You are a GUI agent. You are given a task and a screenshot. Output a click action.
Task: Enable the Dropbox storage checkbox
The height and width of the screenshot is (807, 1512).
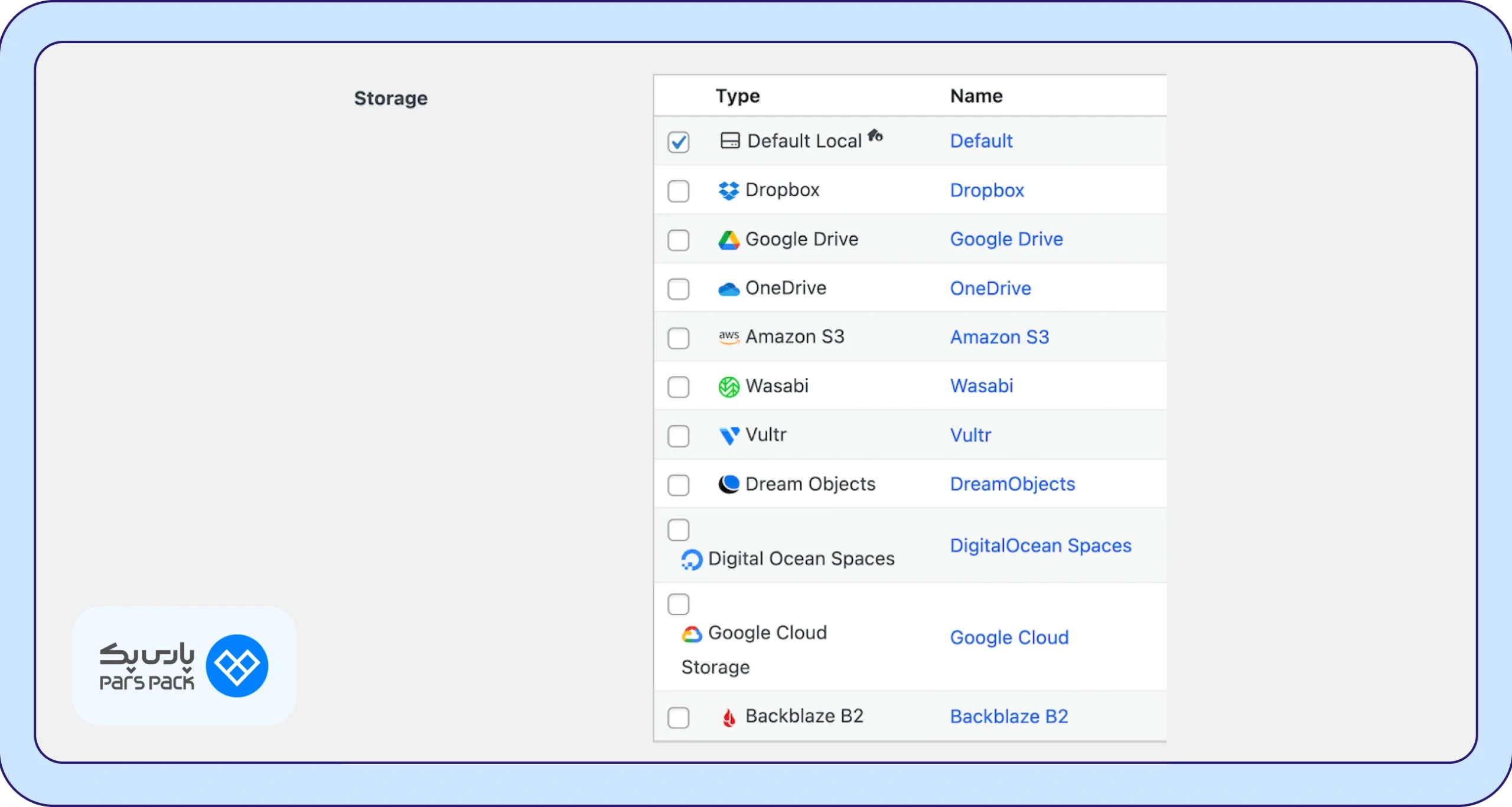(679, 191)
